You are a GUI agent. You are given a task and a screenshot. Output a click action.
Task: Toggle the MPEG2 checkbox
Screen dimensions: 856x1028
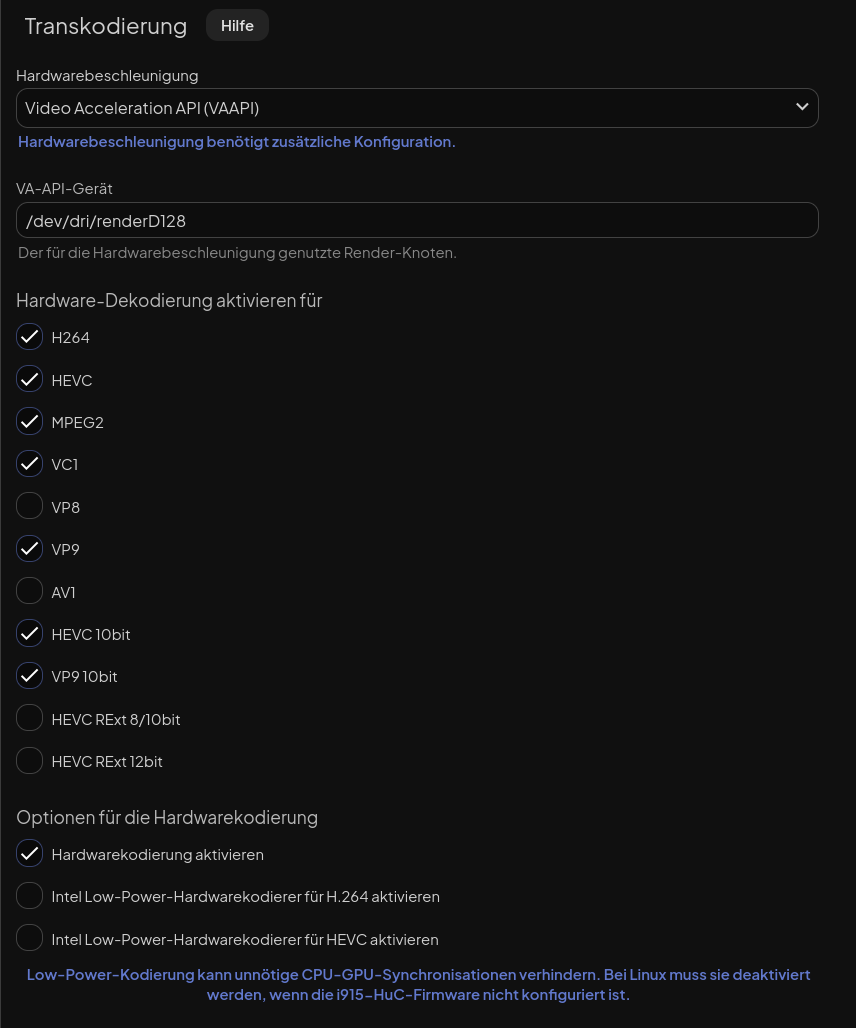30,422
